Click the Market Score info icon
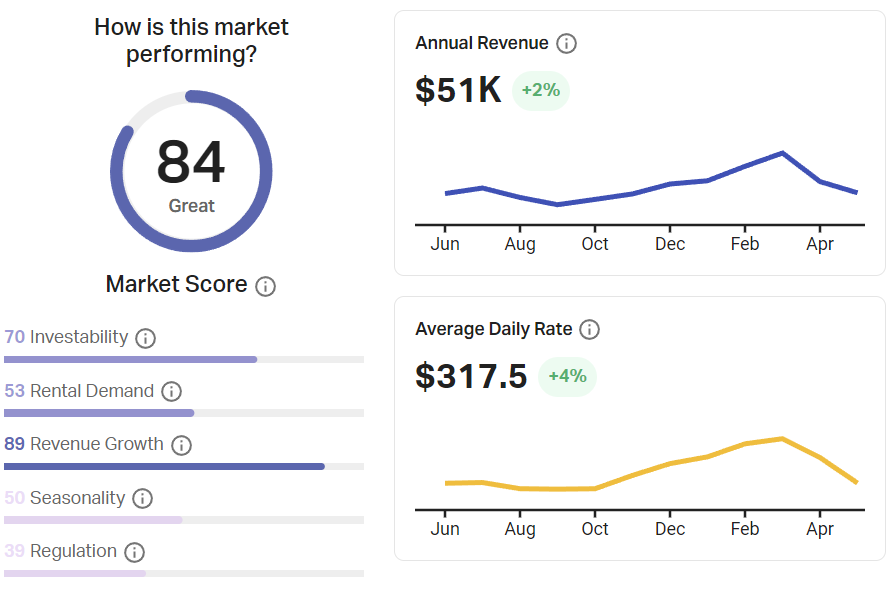 pos(265,286)
